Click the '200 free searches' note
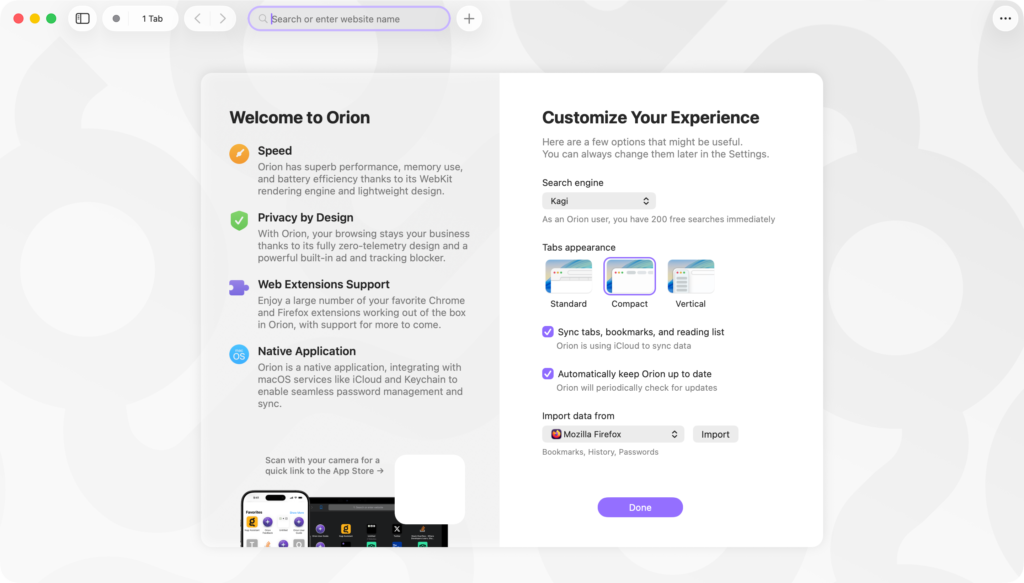The height and width of the screenshot is (583, 1024). pyautogui.click(x=658, y=219)
